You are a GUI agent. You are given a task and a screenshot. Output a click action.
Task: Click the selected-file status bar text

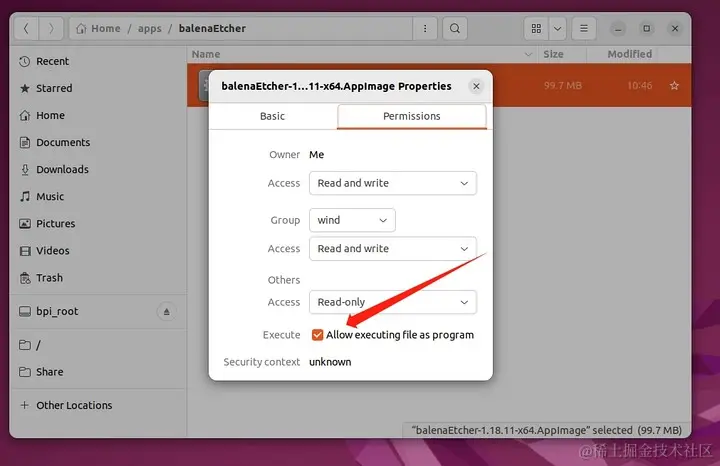point(546,430)
